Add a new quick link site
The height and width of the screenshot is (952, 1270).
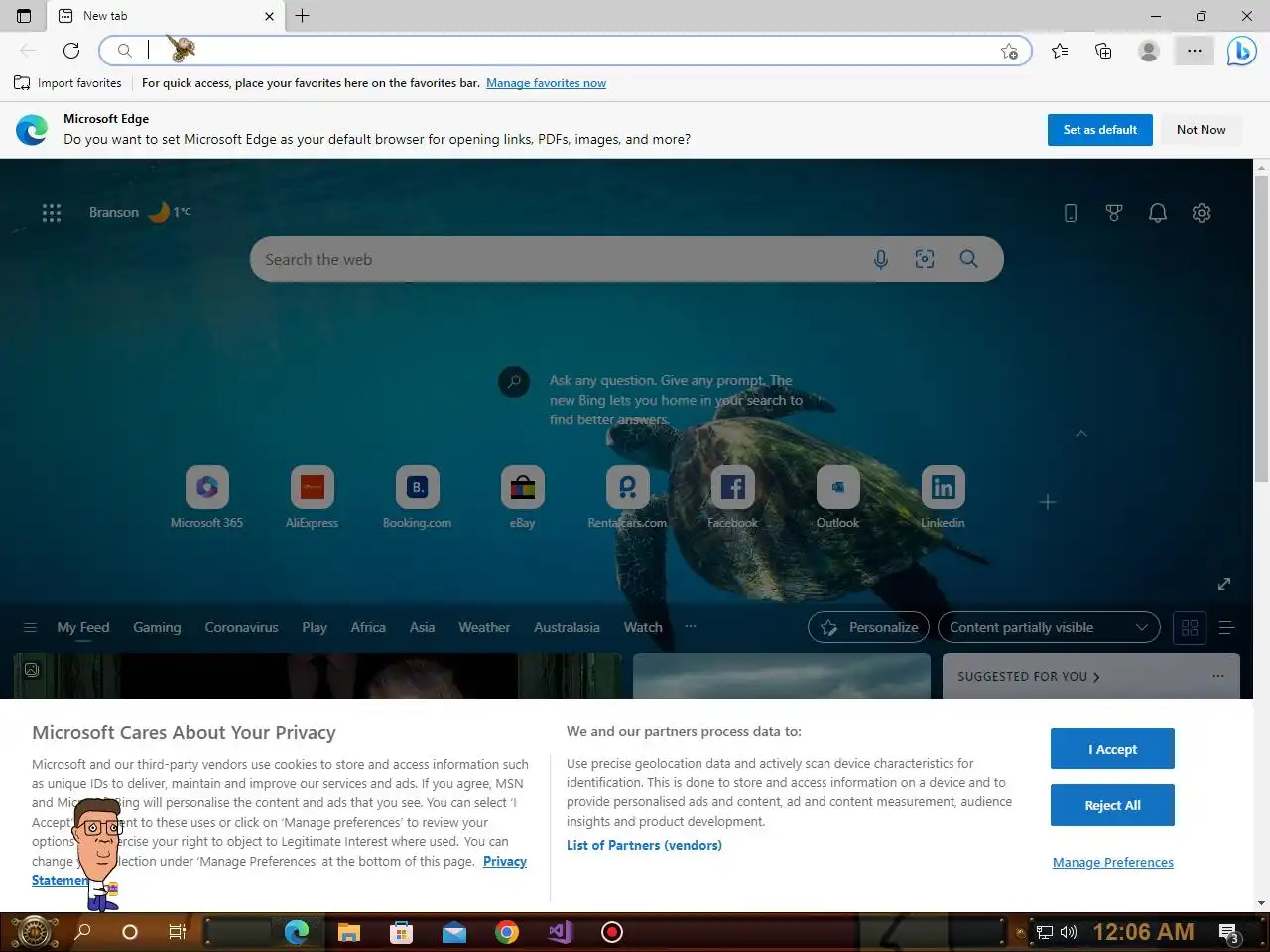click(x=1048, y=502)
